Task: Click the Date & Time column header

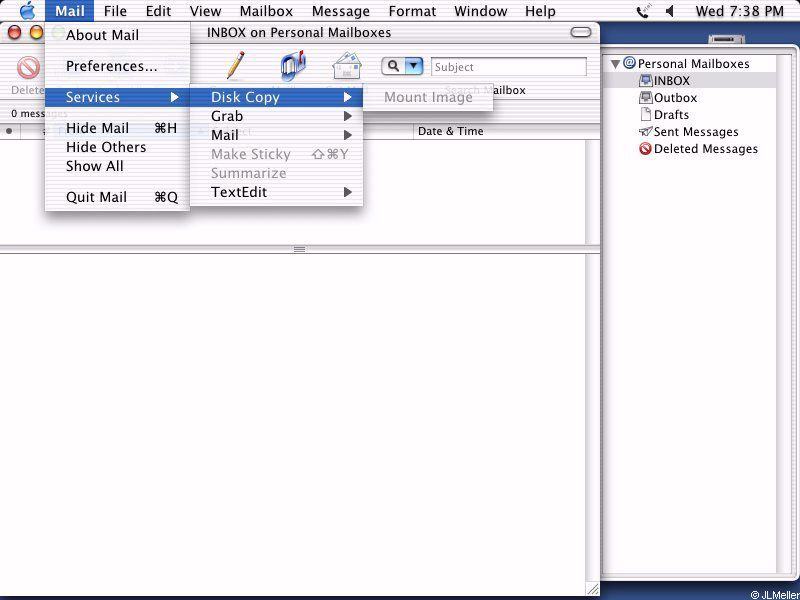Action: tap(499, 131)
